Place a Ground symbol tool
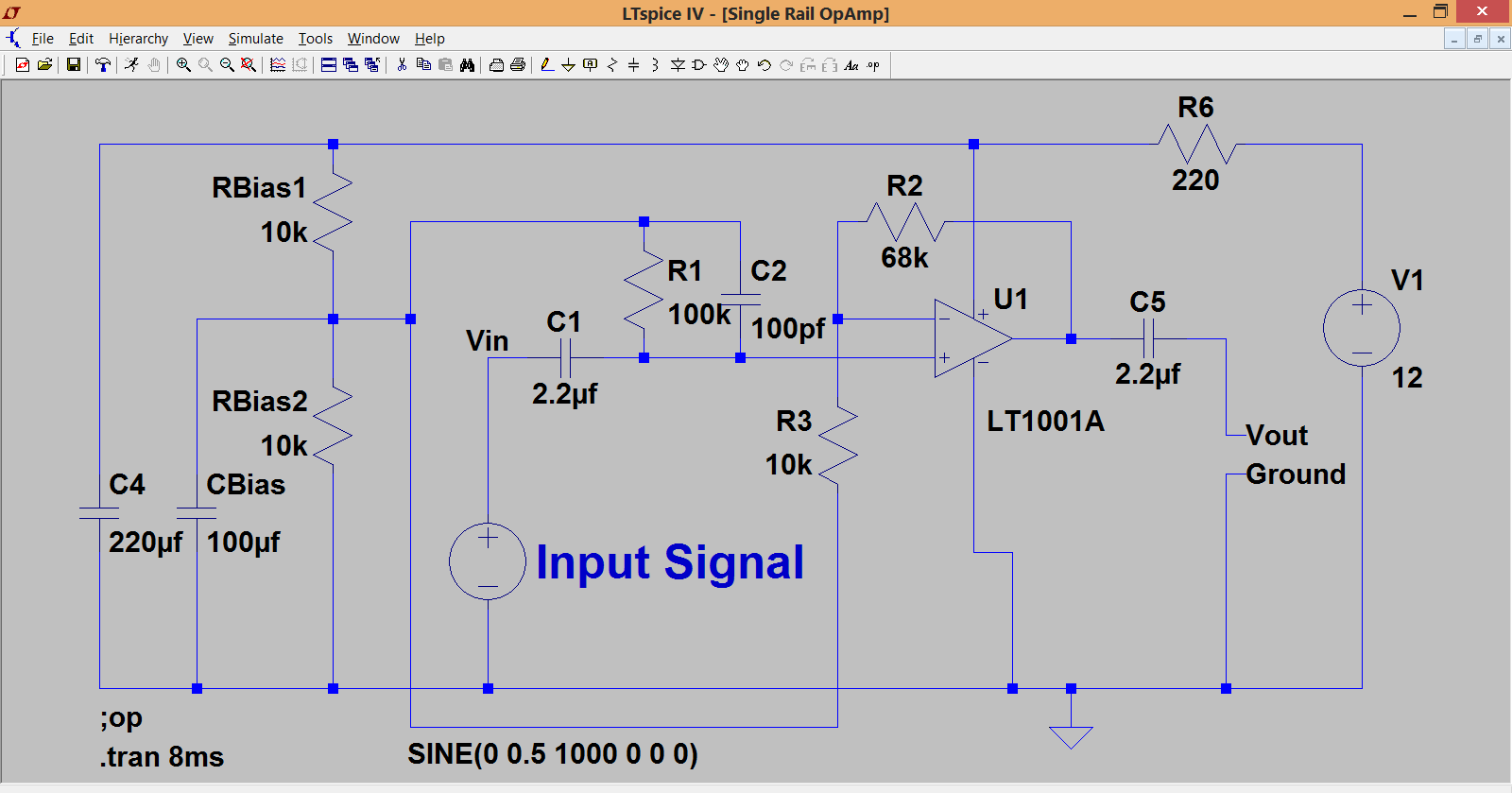 coord(568,65)
